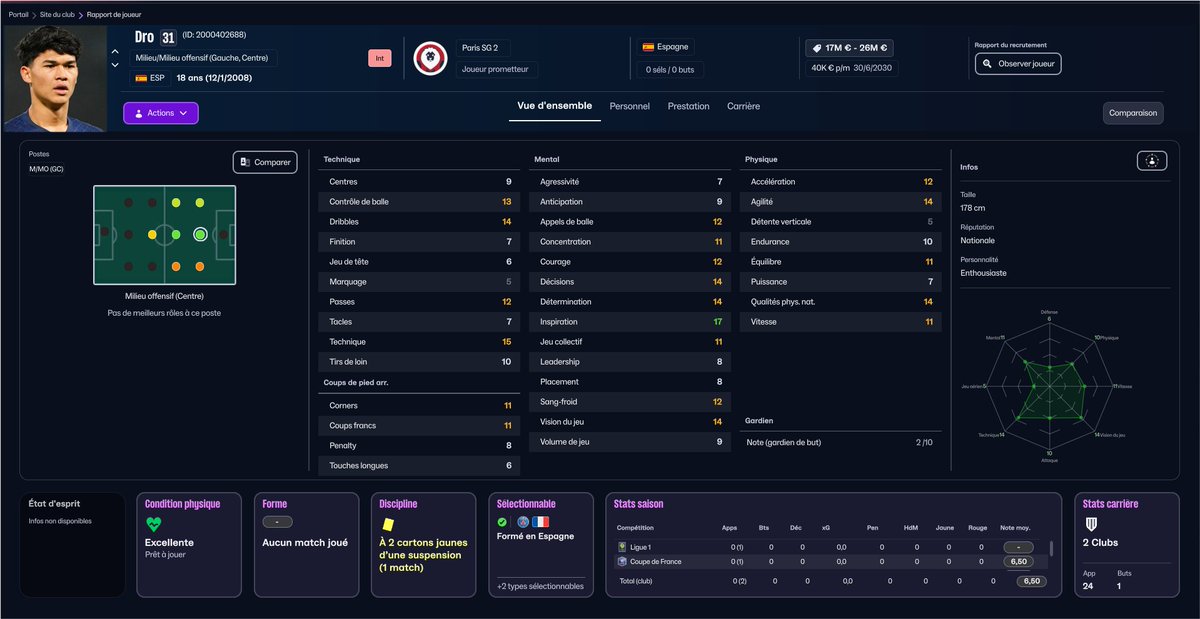Image resolution: width=1200 pixels, height=619 pixels.
Task: Expand the +2 types sélectionnables list
Action: pos(540,586)
